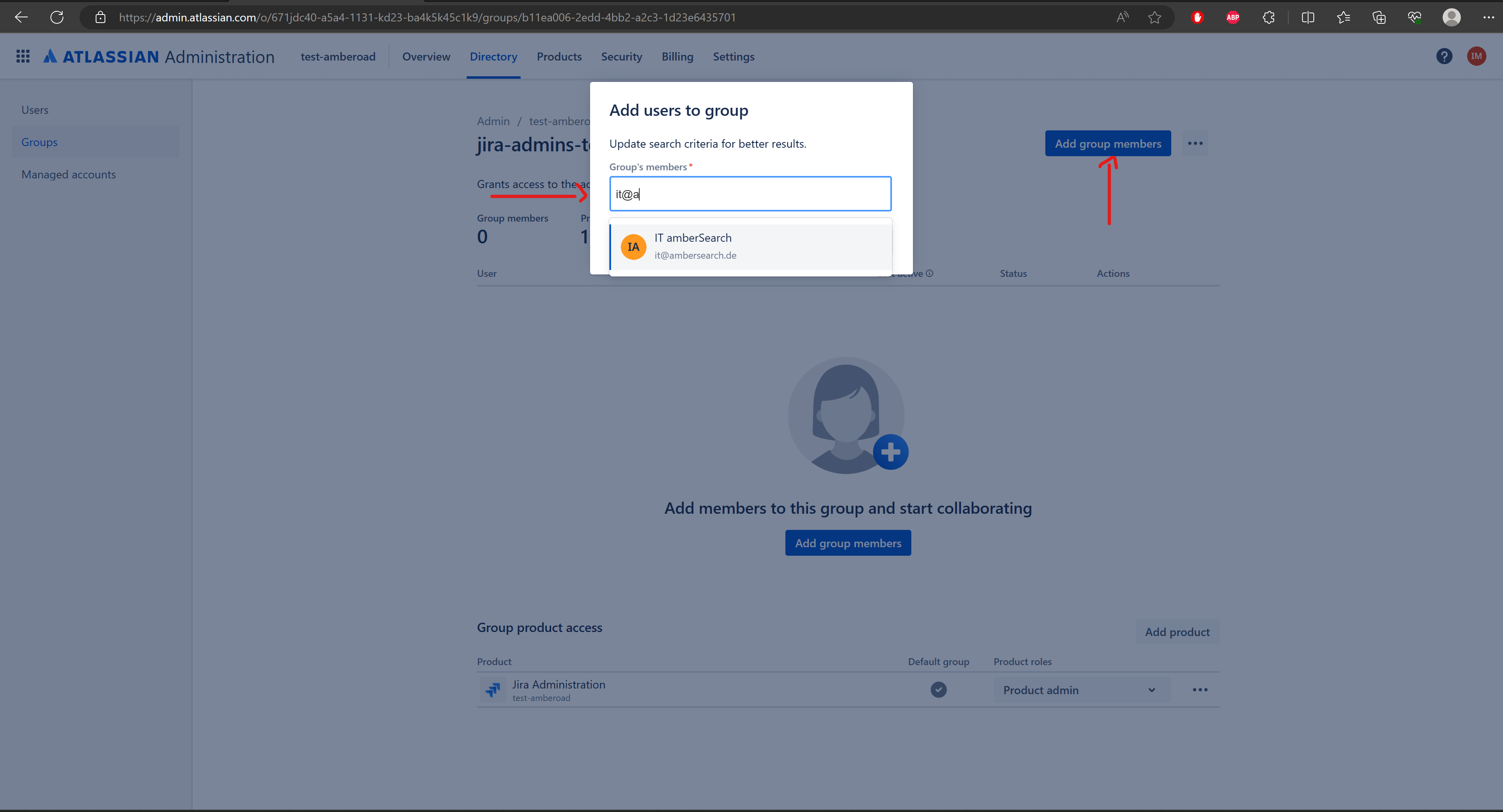
Task: Click Add group members below the illustration
Action: 848,543
